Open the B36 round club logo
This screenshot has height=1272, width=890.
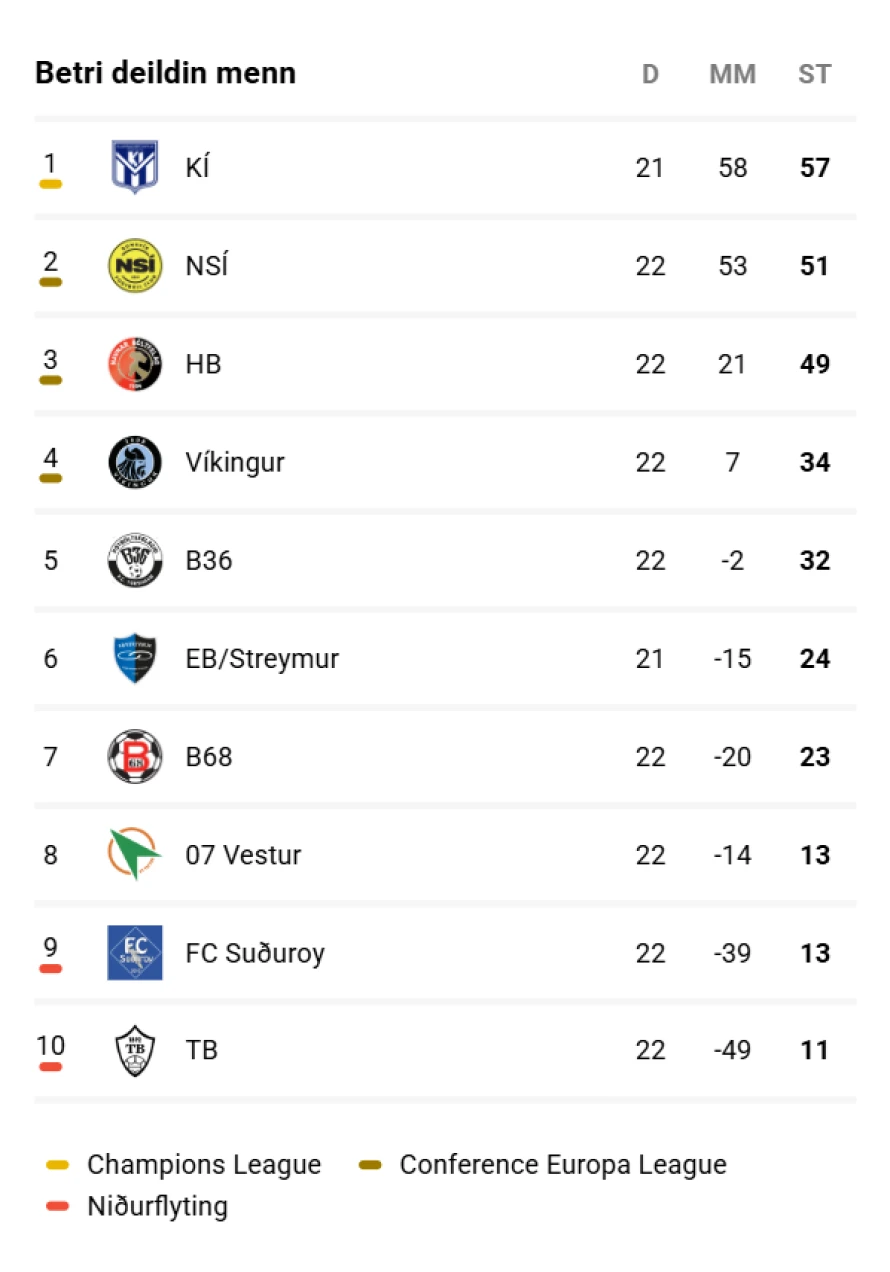135,560
